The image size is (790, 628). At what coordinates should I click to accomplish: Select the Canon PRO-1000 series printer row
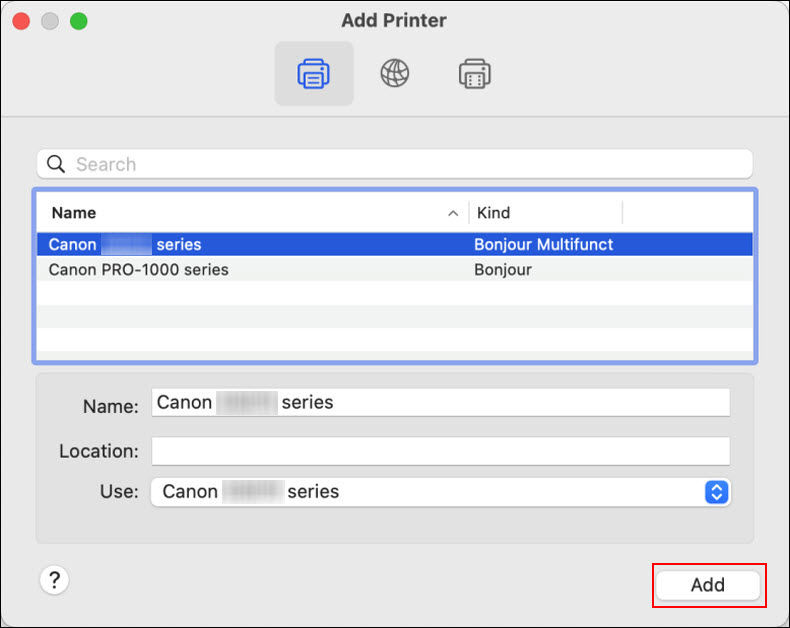[394, 270]
